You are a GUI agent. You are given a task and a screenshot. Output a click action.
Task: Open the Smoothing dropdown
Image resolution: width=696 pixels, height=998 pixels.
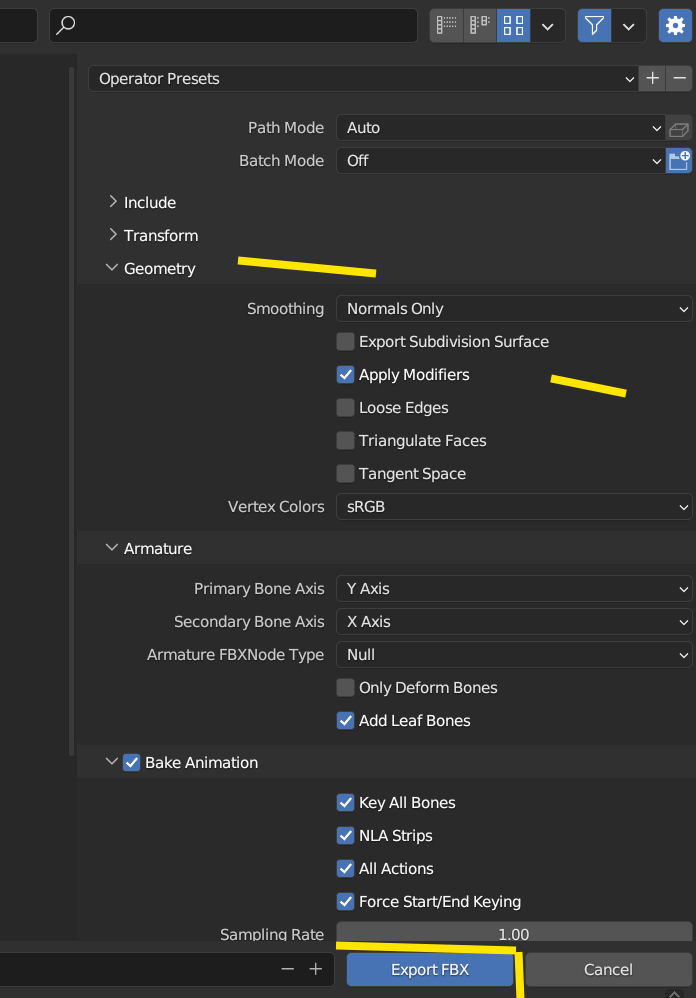coord(513,309)
